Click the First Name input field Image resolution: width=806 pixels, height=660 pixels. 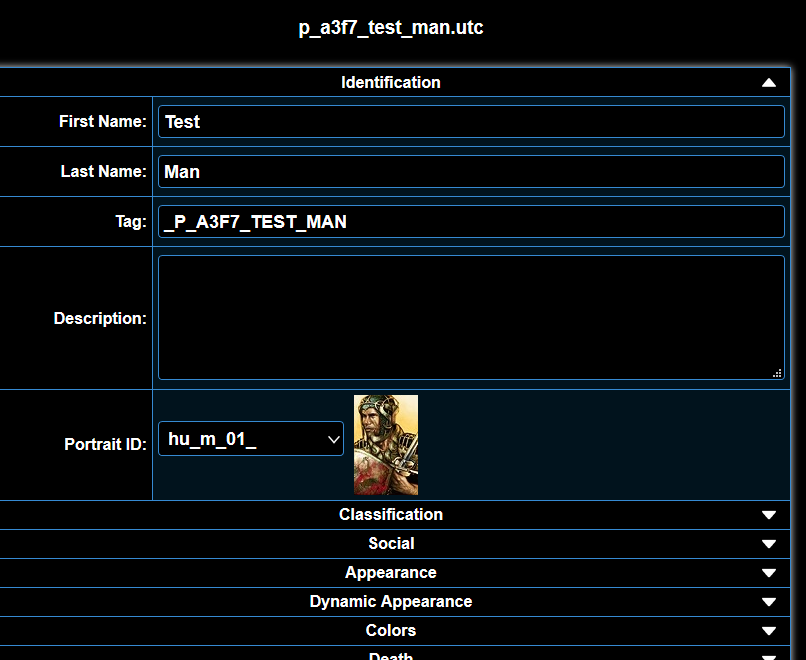(x=471, y=122)
